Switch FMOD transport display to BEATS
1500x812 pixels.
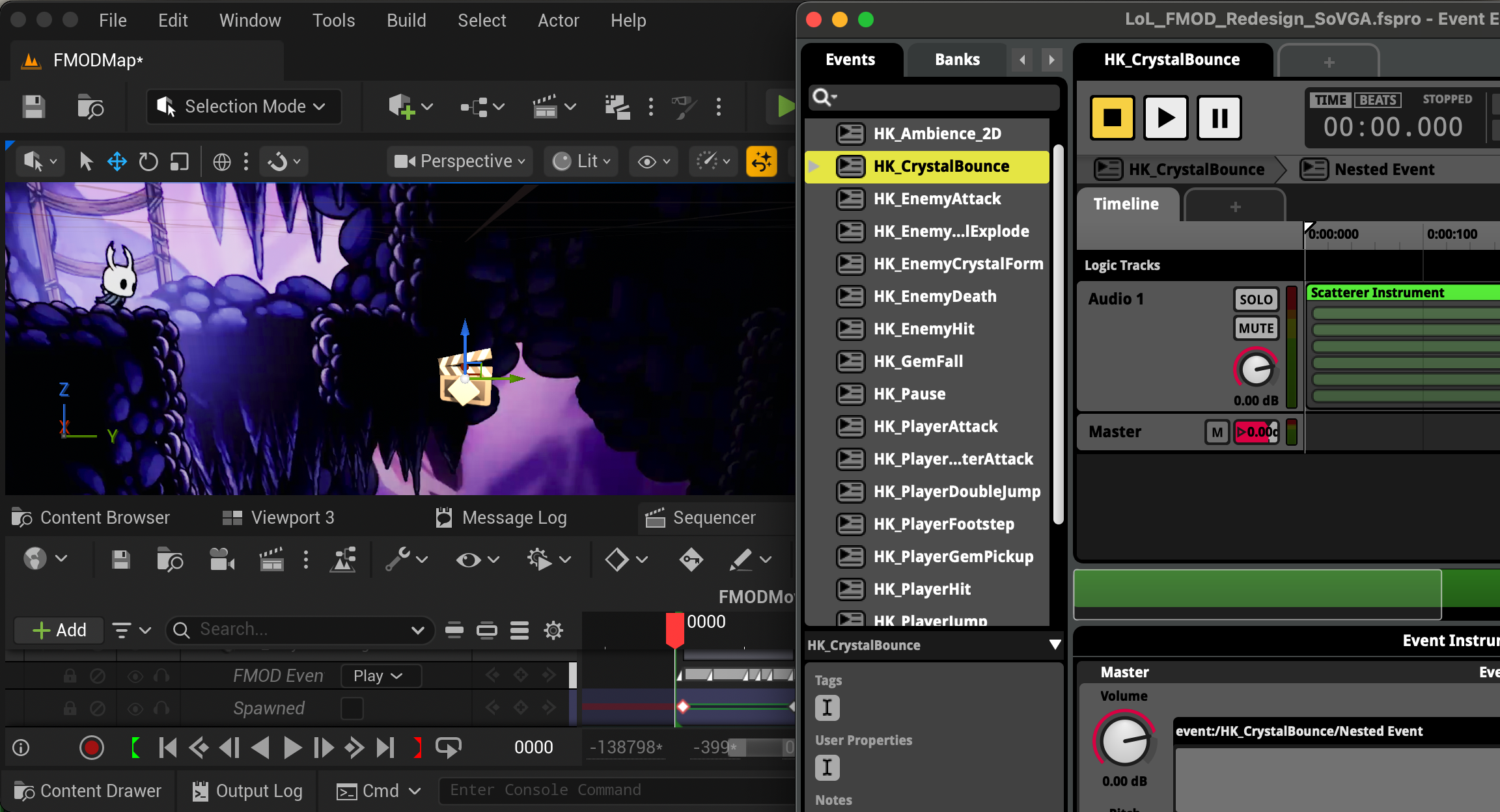[1378, 100]
